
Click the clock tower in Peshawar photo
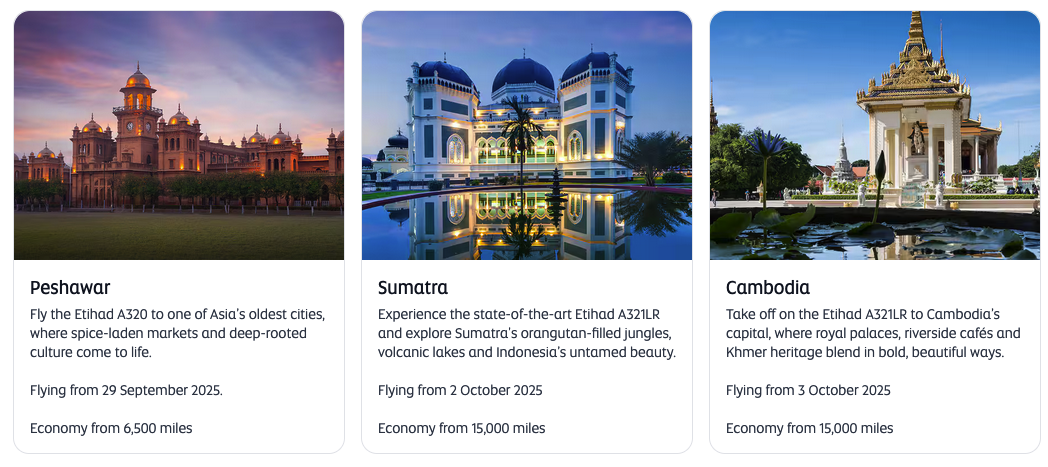point(138,105)
